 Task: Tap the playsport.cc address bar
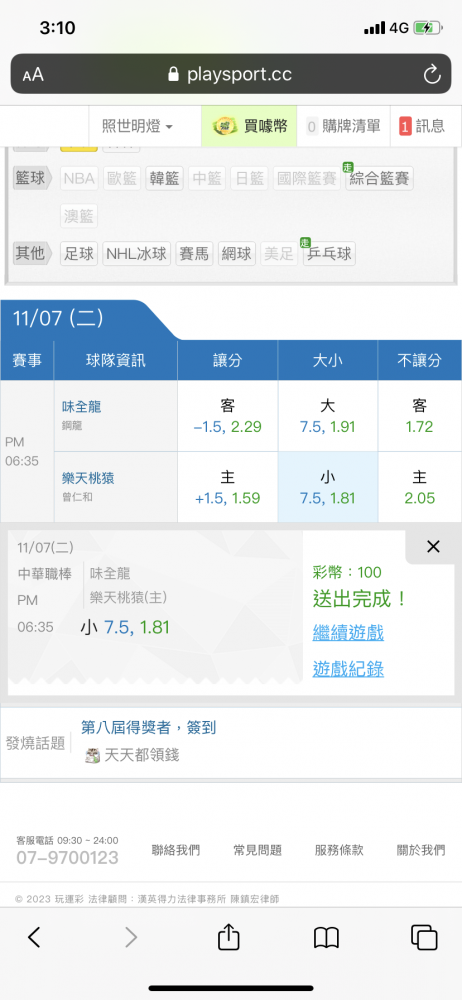(x=230, y=75)
